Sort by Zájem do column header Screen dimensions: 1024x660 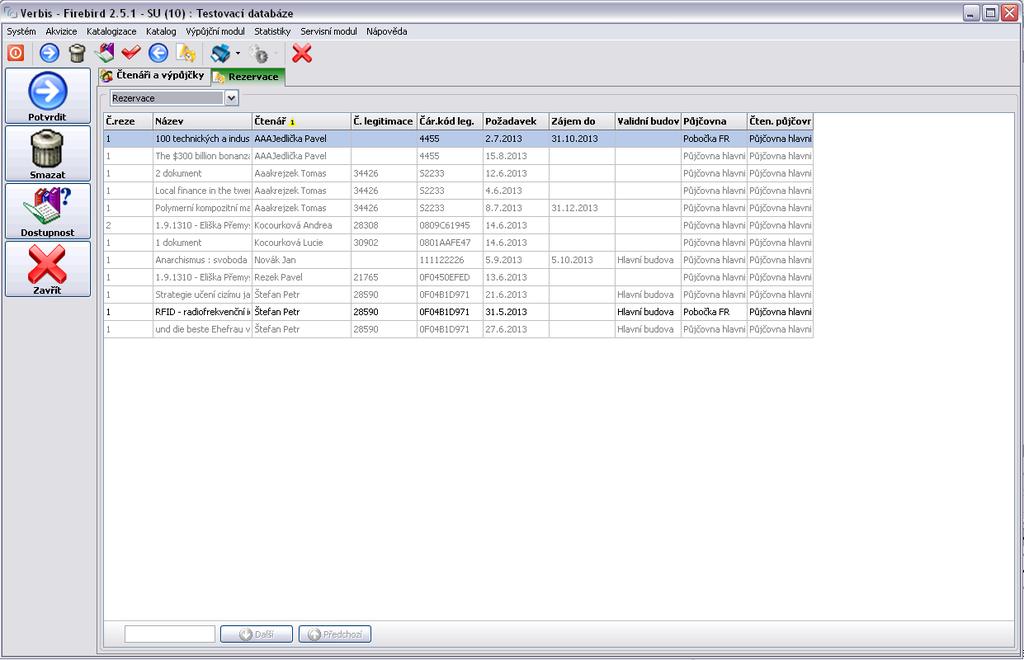coord(582,121)
